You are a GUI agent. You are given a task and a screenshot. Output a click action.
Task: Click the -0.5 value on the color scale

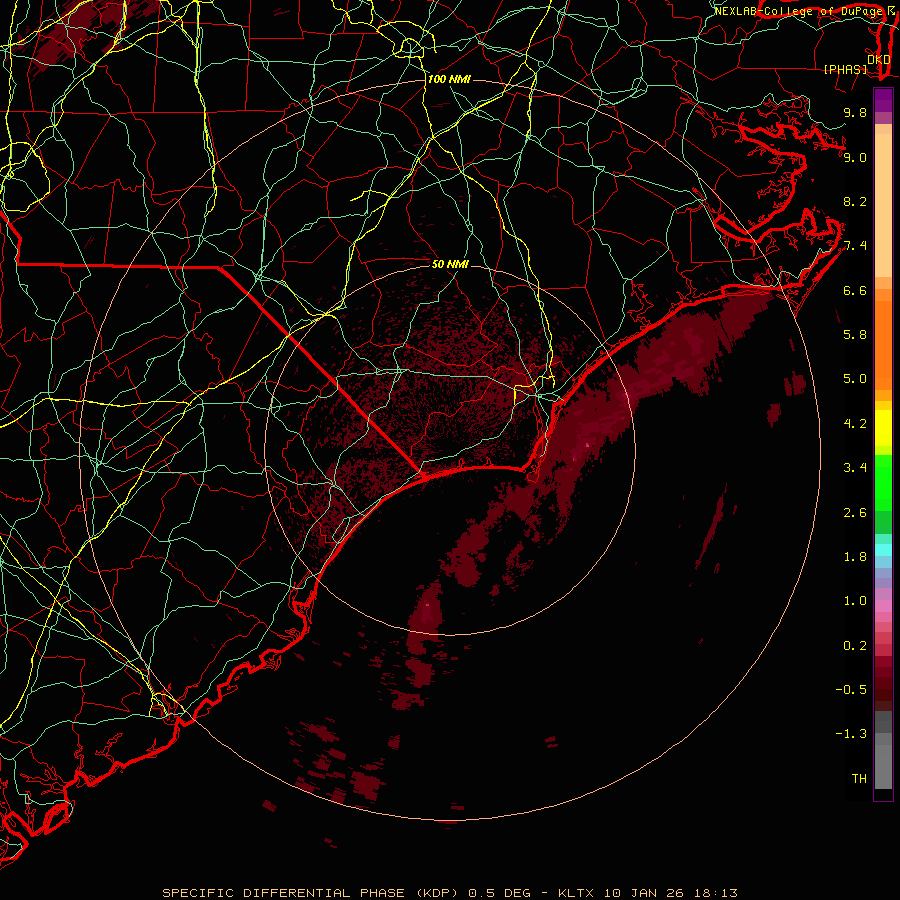coord(851,689)
